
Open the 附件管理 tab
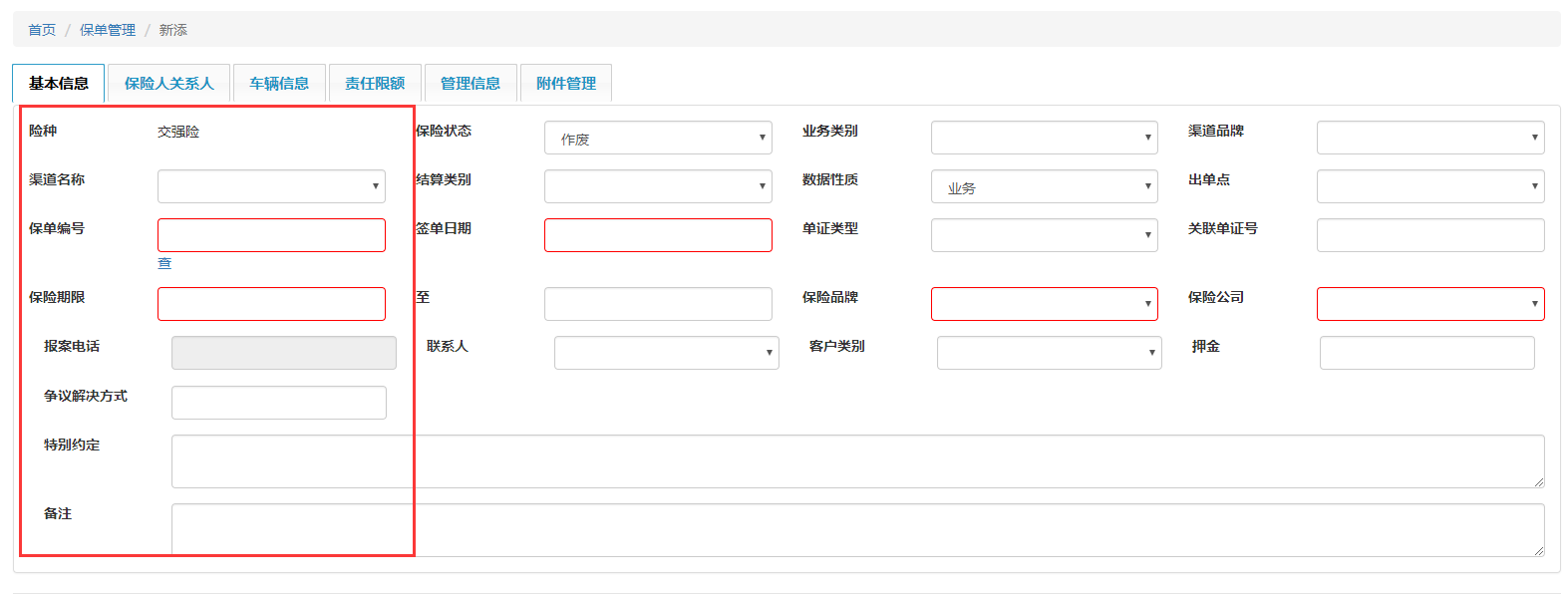[566, 84]
